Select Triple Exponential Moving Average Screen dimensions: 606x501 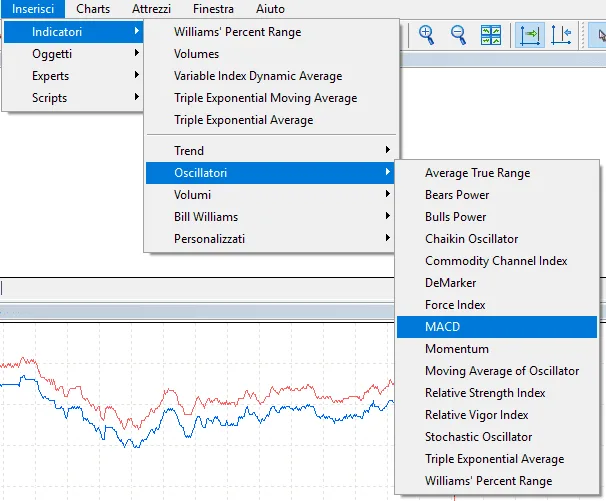[x=271, y=98]
